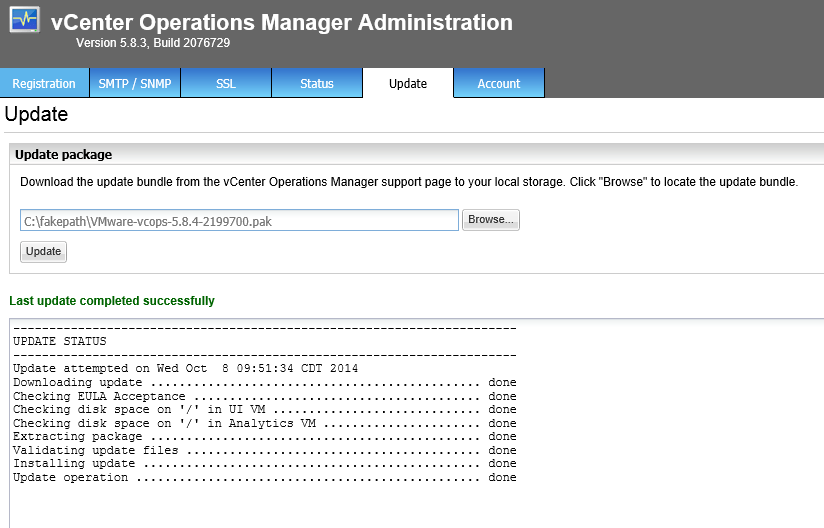Open the Account tab
Screen dimensions: 824x528
pos(499,83)
